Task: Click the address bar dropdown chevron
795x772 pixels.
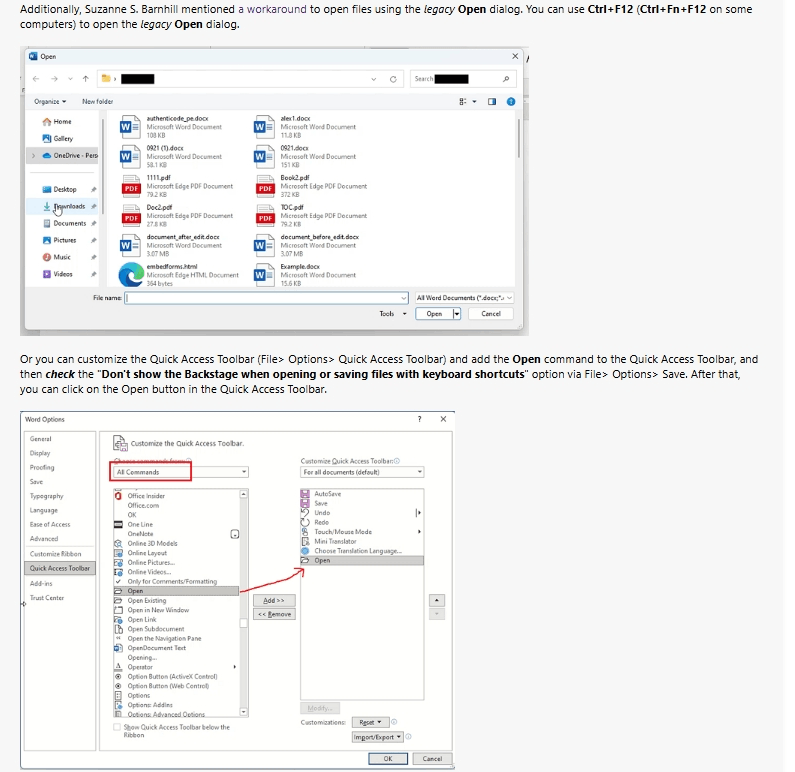Action: point(374,79)
